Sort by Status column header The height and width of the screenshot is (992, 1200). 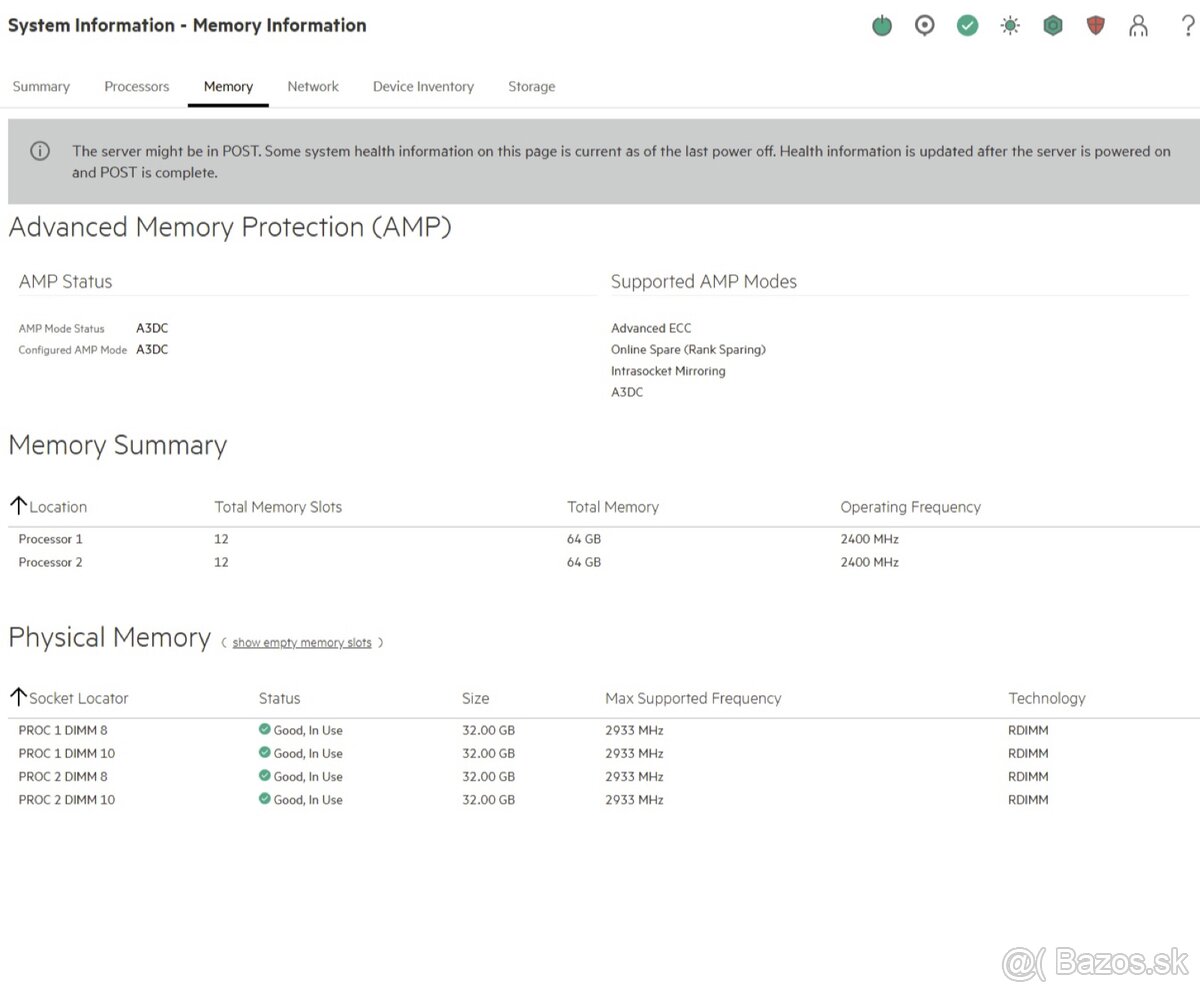(279, 698)
